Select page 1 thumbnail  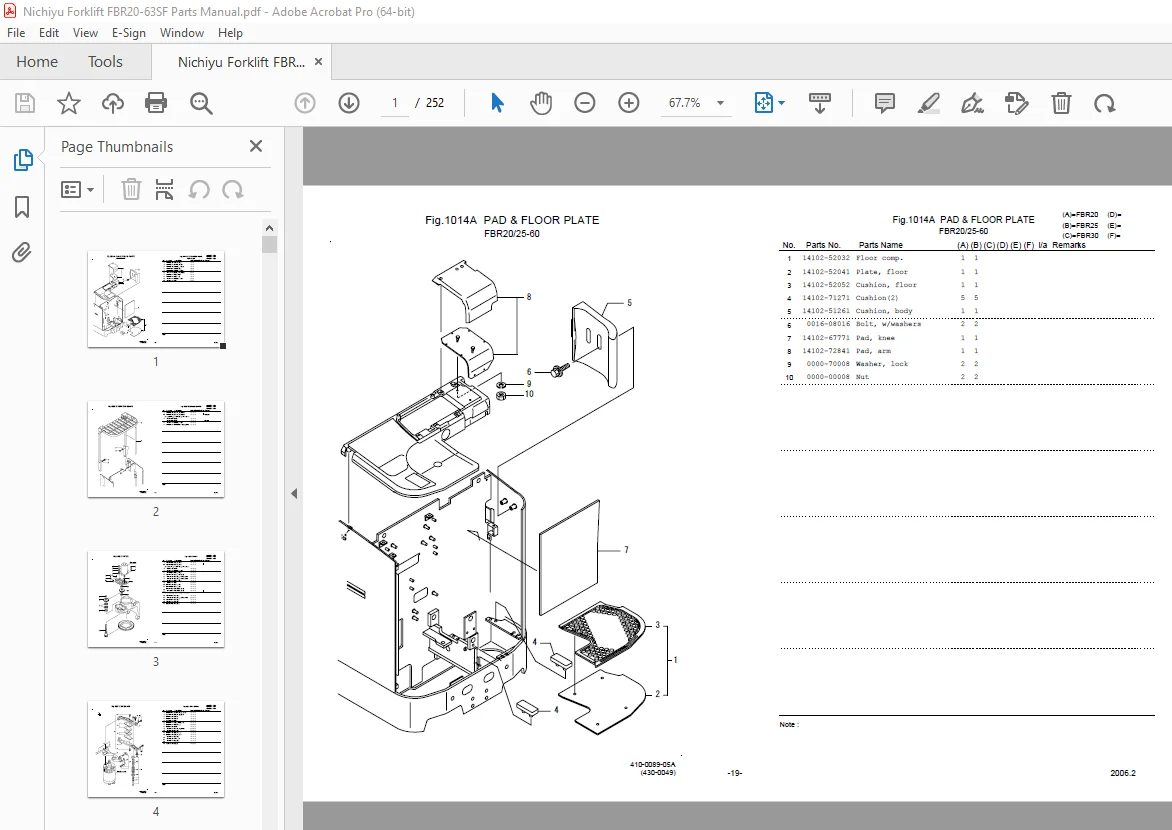tap(156, 299)
